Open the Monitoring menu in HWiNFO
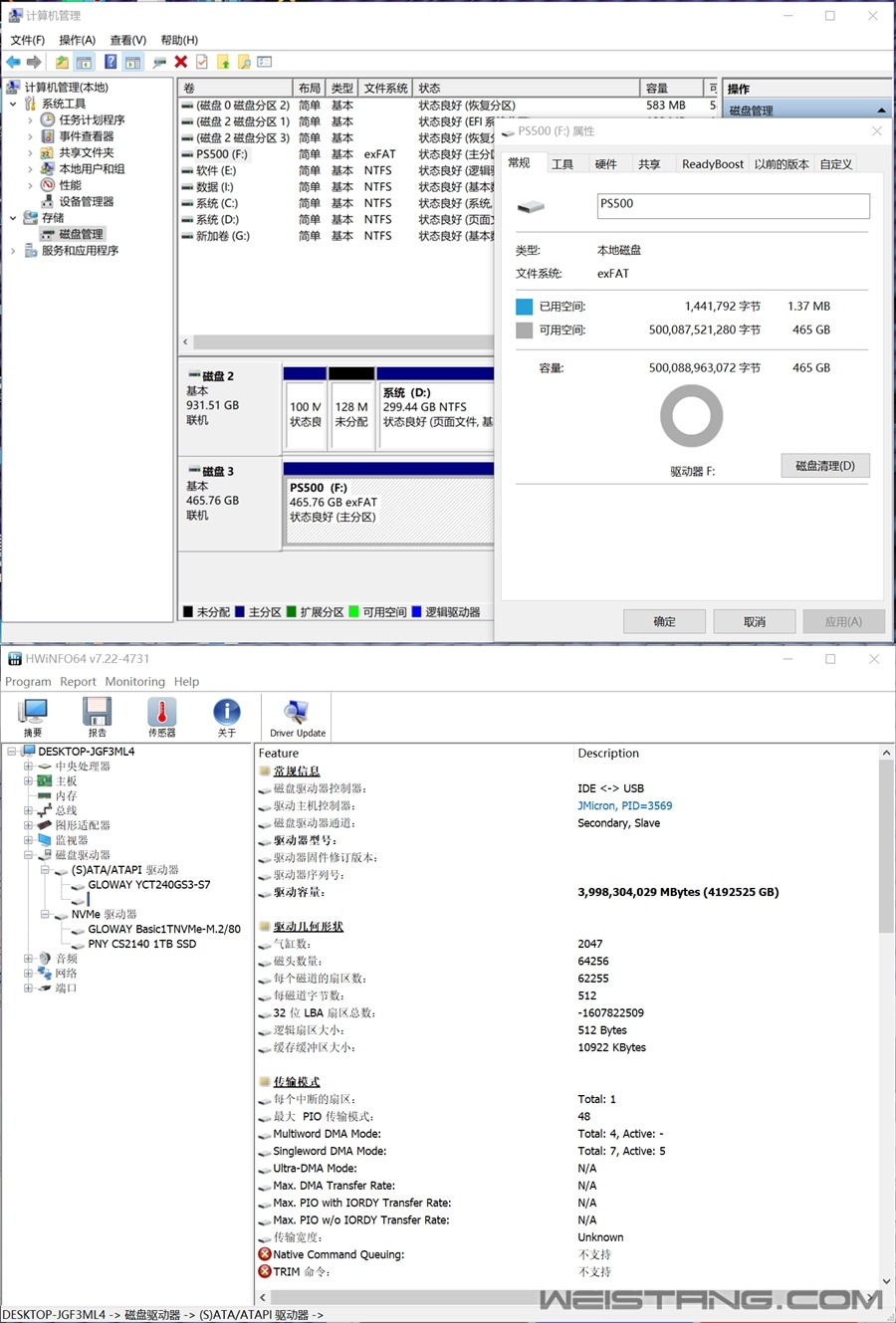 tap(135, 682)
